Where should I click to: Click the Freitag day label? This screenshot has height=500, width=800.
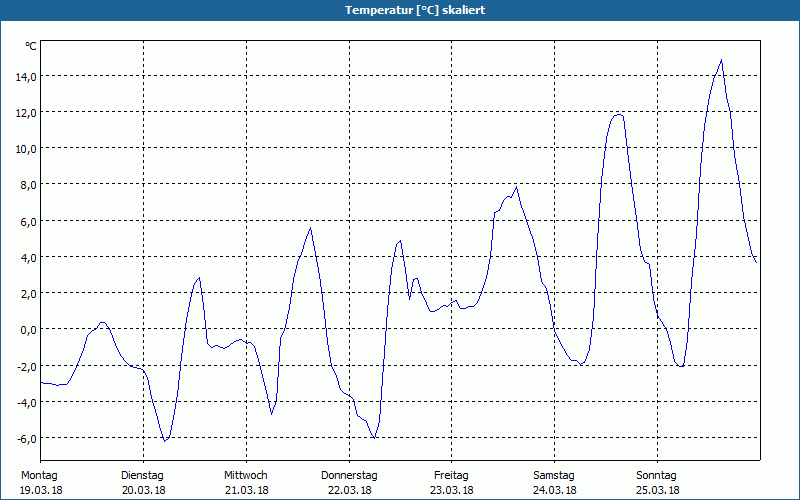coord(452,476)
